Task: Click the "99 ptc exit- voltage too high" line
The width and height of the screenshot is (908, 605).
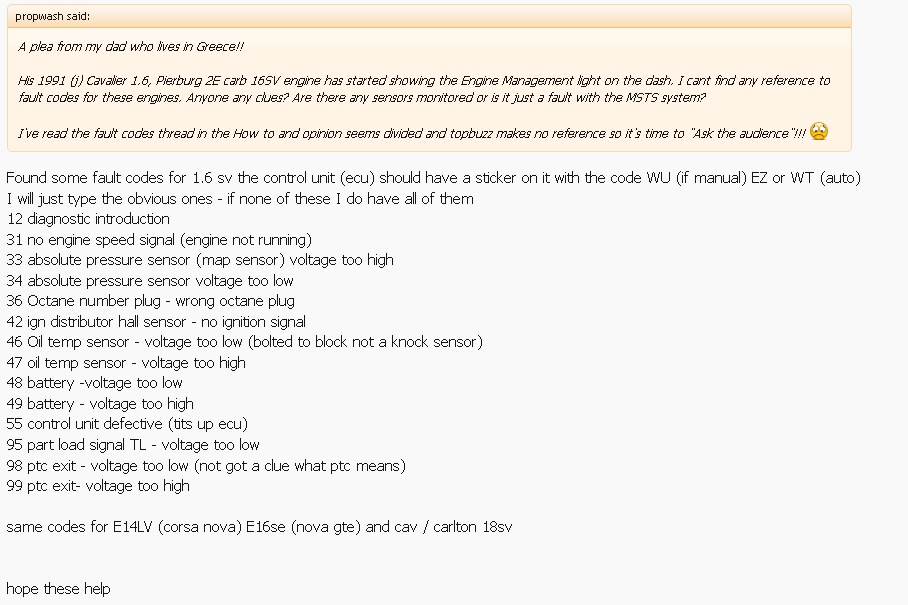Action: (x=98, y=486)
